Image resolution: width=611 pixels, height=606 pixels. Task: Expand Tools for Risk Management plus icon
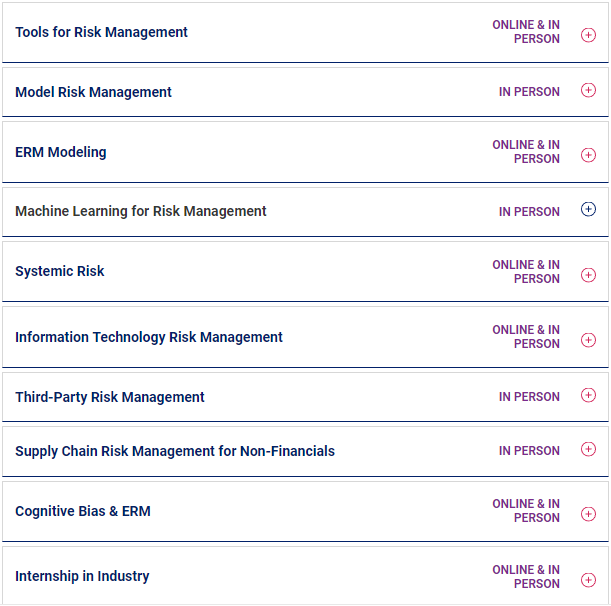tap(588, 35)
